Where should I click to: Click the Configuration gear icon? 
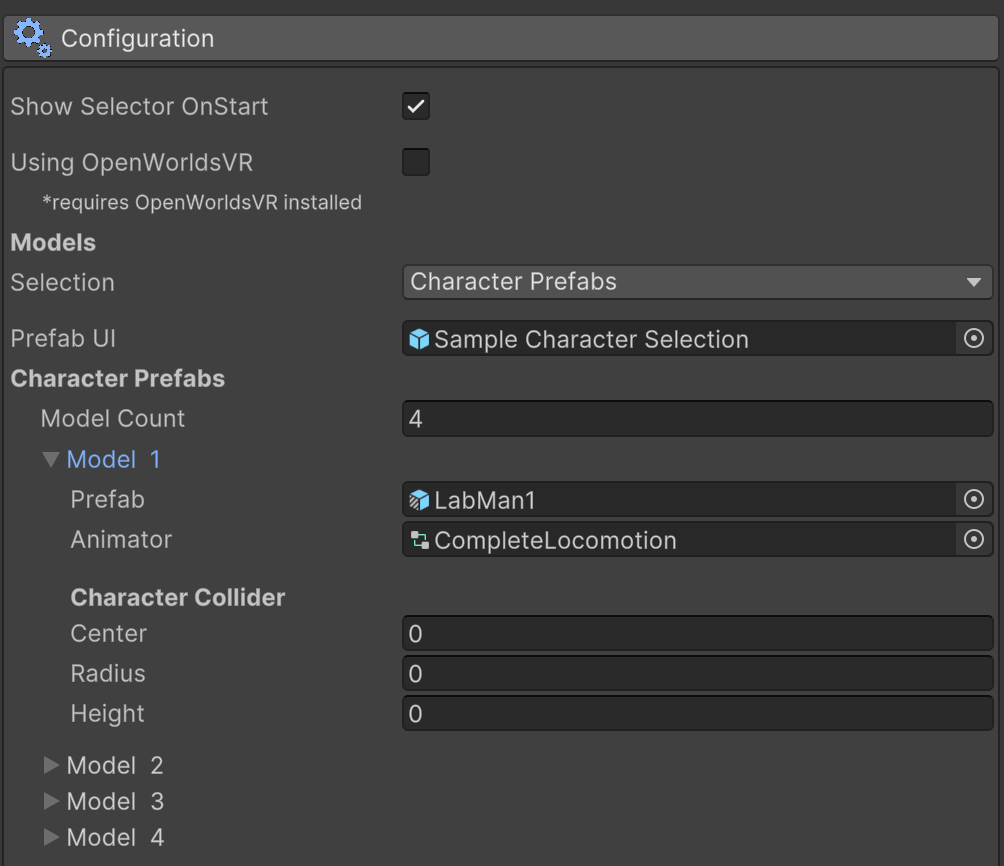(x=31, y=38)
